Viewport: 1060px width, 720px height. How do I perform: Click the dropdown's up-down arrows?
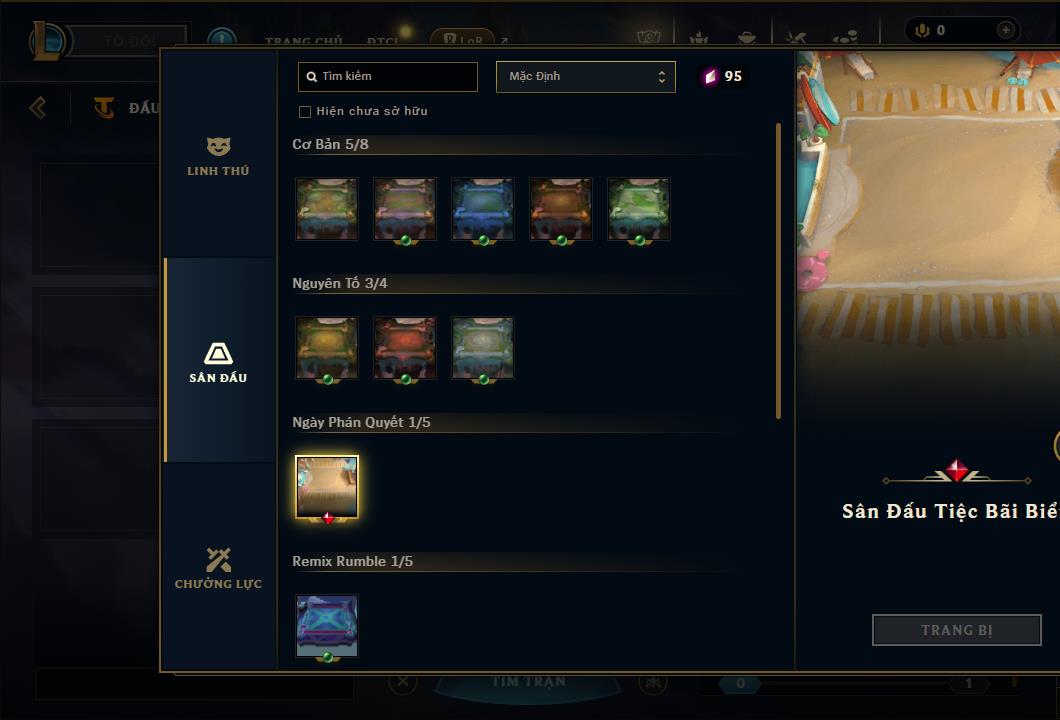(x=662, y=77)
